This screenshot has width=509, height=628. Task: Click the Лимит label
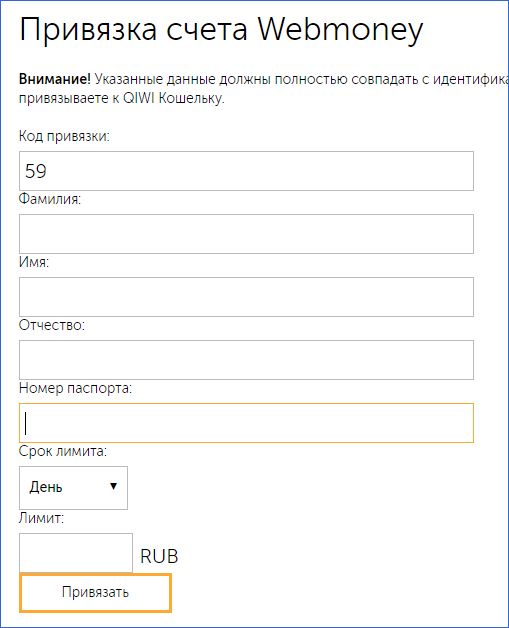[41, 518]
